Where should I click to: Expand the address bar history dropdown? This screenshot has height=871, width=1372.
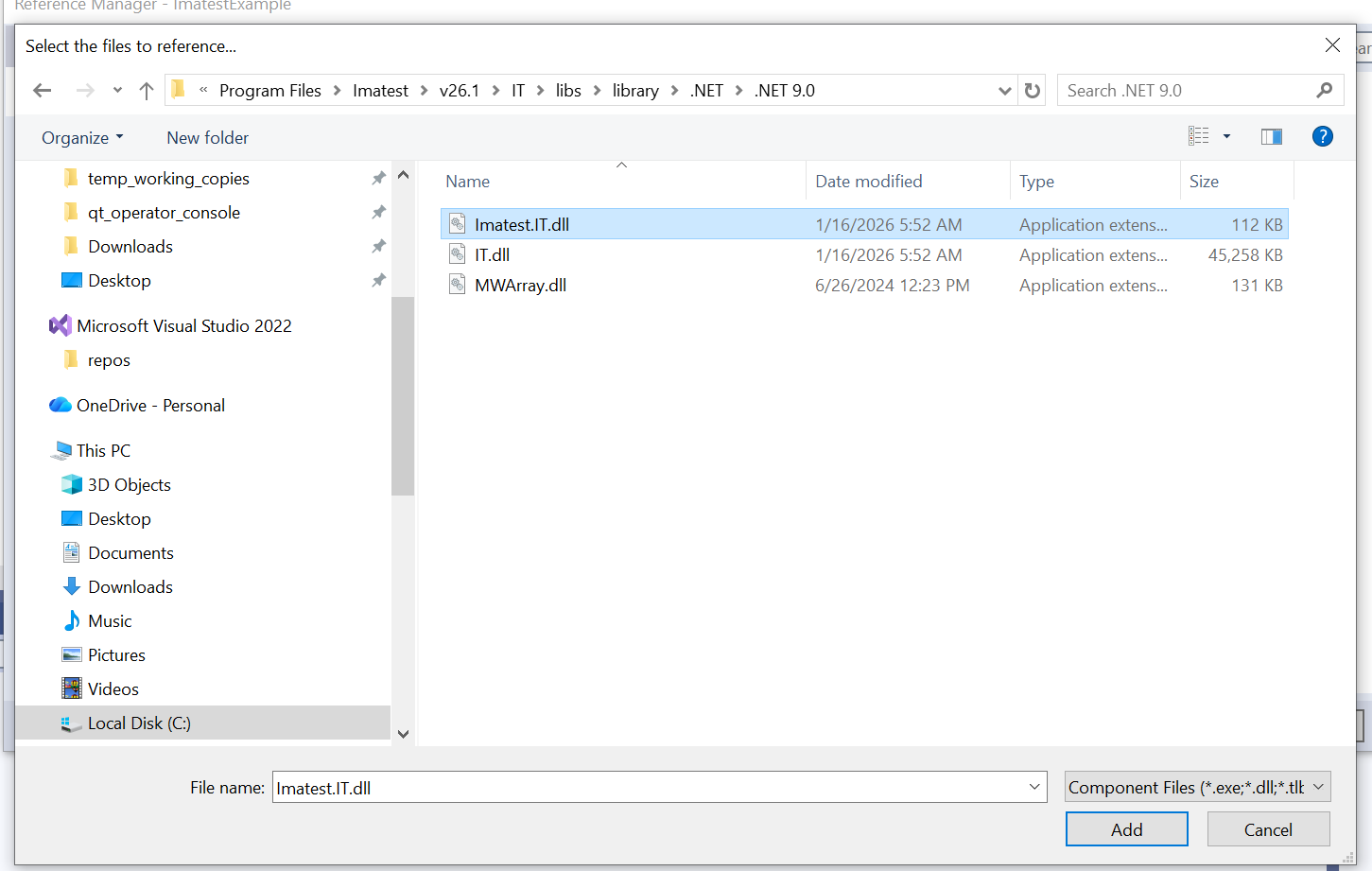1004,91
